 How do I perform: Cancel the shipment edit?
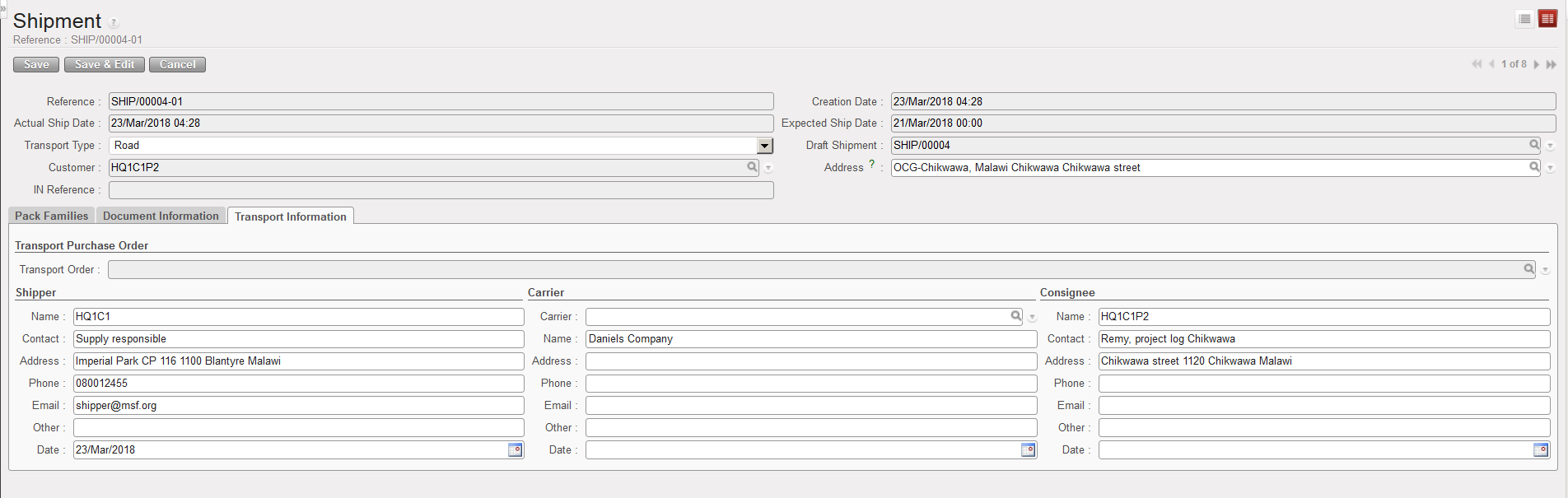point(177,64)
